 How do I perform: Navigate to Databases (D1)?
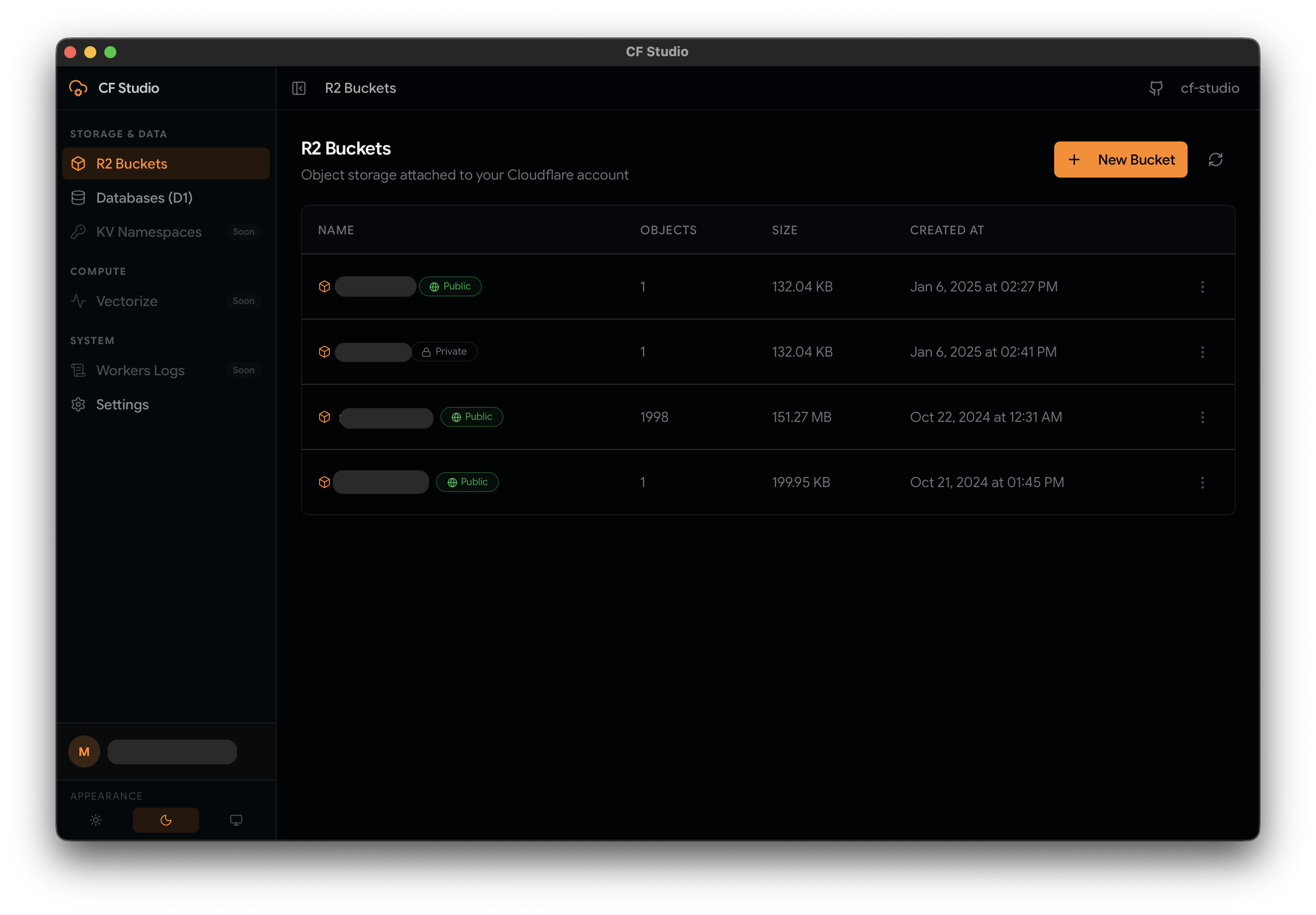pos(144,197)
